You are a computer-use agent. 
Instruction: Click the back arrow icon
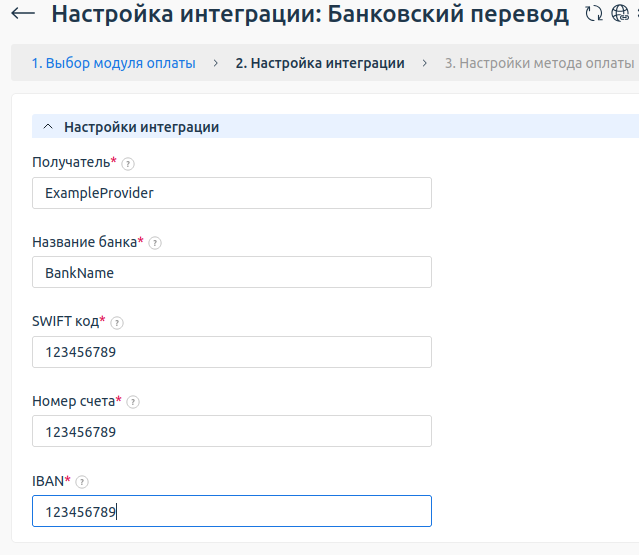[23, 13]
